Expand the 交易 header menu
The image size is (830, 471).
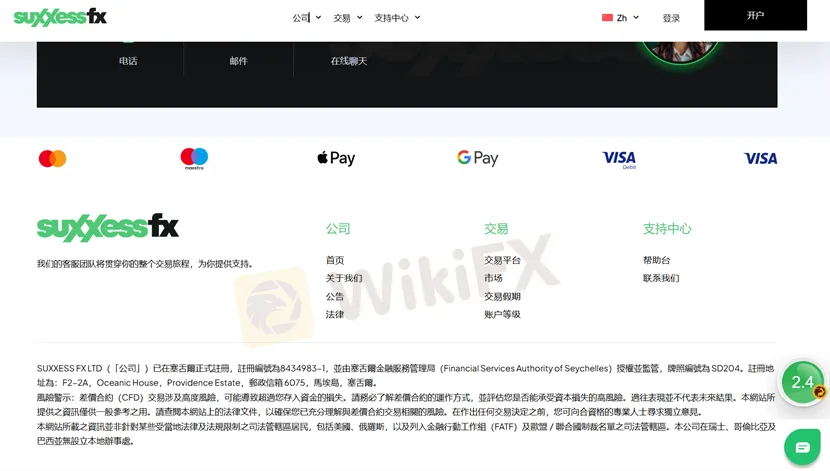tap(348, 17)
